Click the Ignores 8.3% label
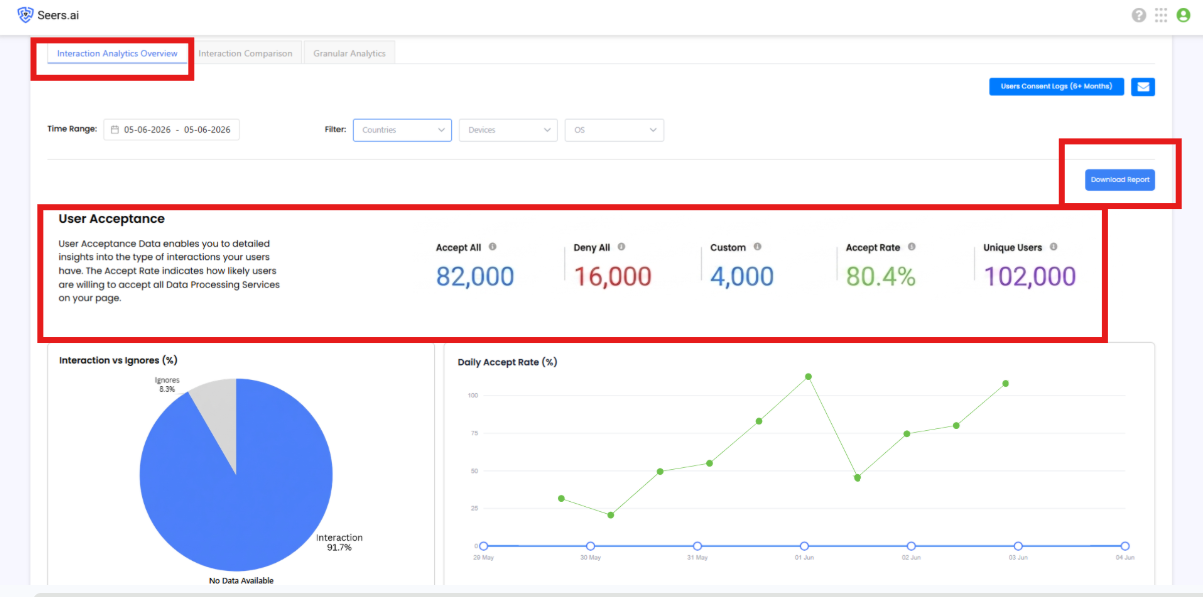The width and height of the screenshot is (1203, 597). pos(167,385)
